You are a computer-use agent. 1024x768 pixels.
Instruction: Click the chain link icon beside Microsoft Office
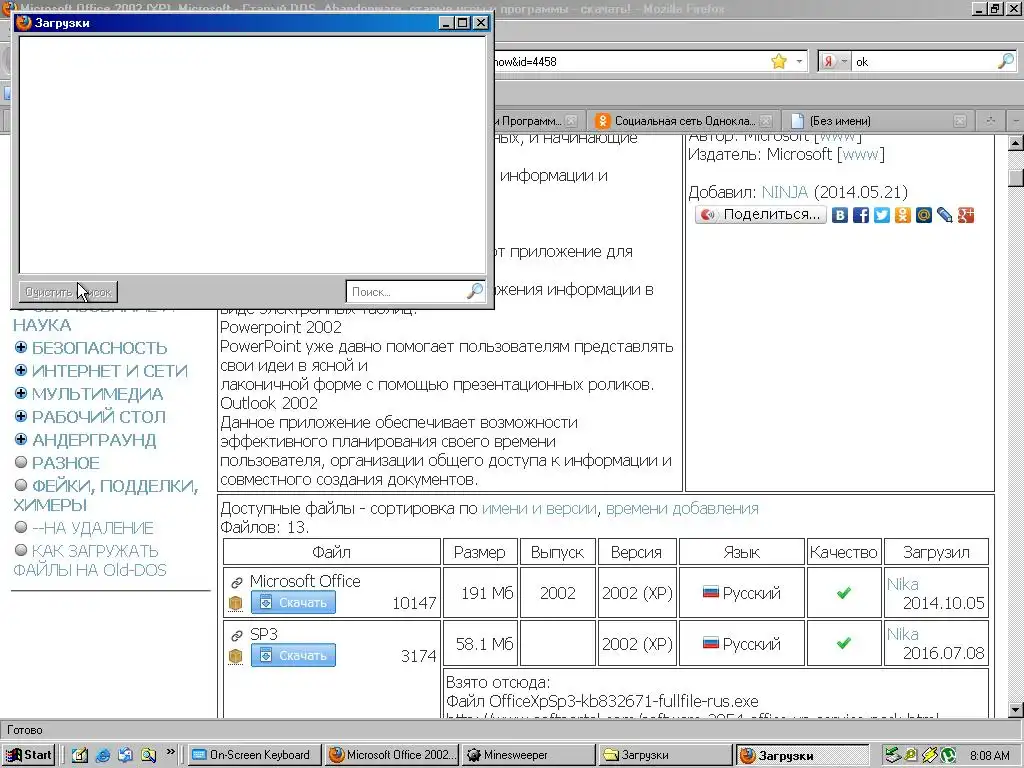coord(236,582)
